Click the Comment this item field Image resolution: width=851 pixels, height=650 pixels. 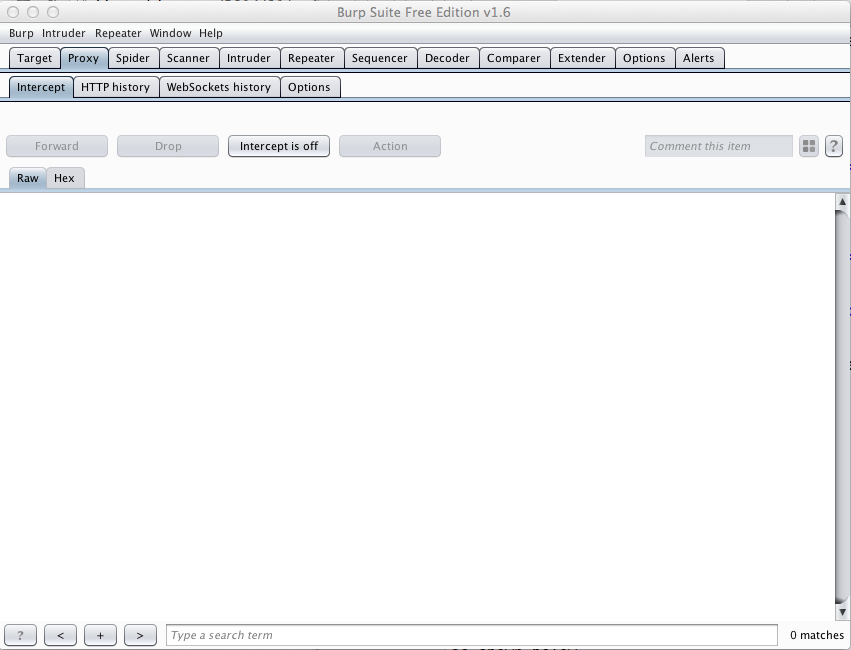pos(718,146)
